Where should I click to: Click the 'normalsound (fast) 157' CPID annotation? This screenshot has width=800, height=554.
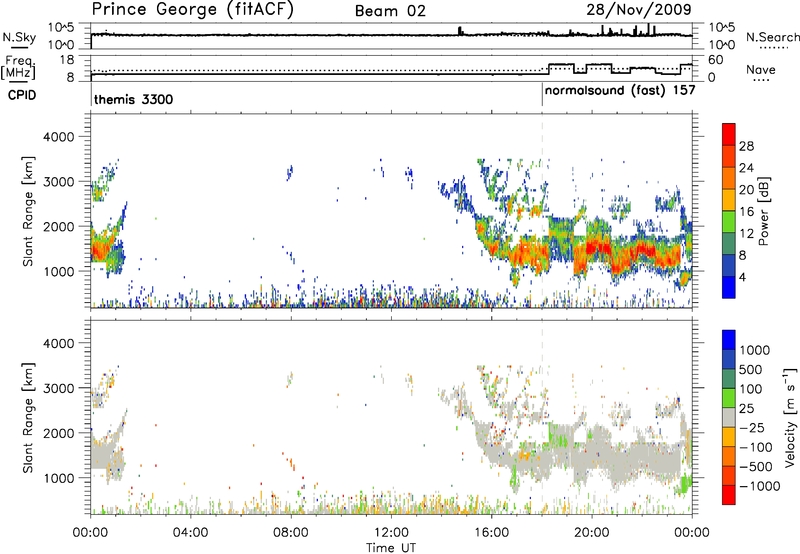point(620,91)
